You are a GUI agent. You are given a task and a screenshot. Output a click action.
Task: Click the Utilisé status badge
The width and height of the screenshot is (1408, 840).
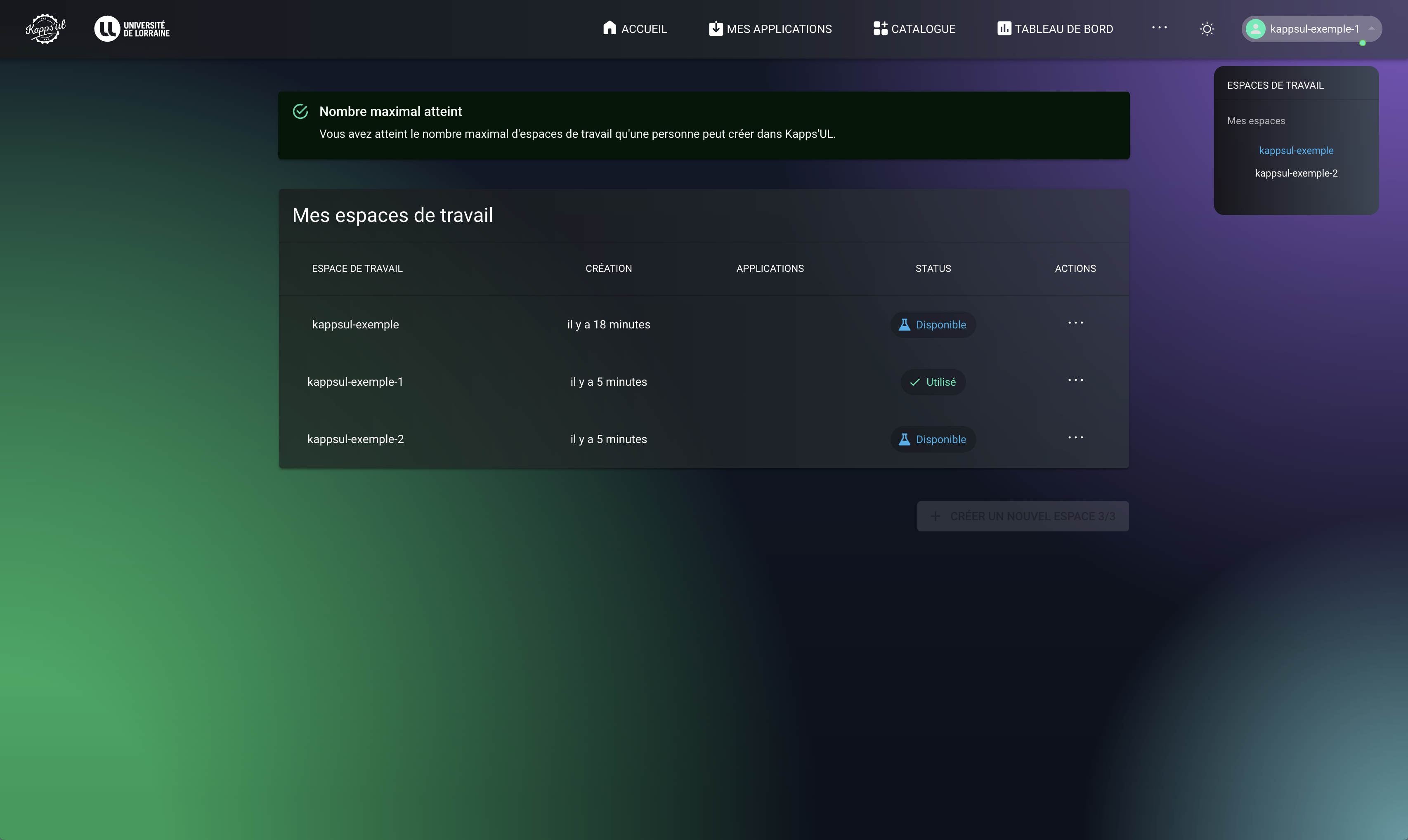(x=933, y=382)
